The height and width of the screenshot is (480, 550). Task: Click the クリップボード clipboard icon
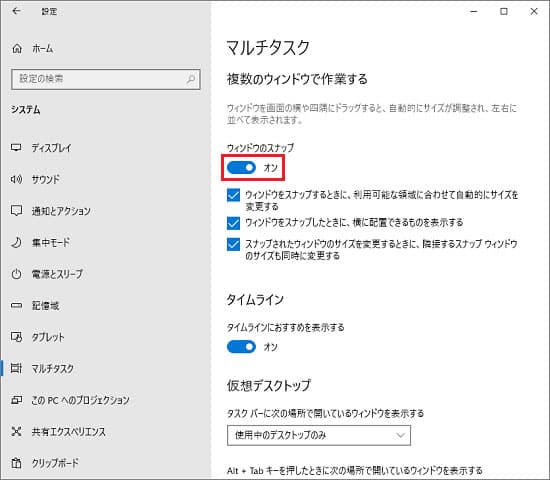coord(16,463)
